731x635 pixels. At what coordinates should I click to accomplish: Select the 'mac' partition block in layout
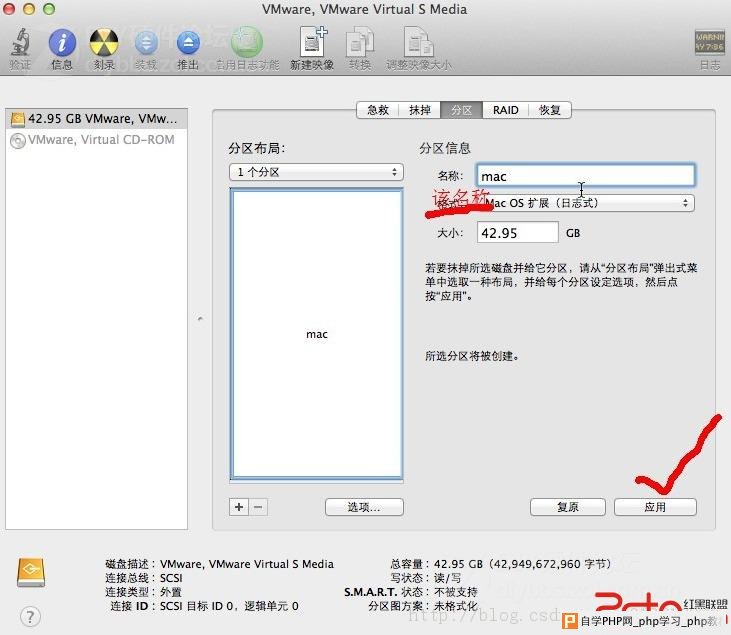pyautogui.click(x=317, y=334)
